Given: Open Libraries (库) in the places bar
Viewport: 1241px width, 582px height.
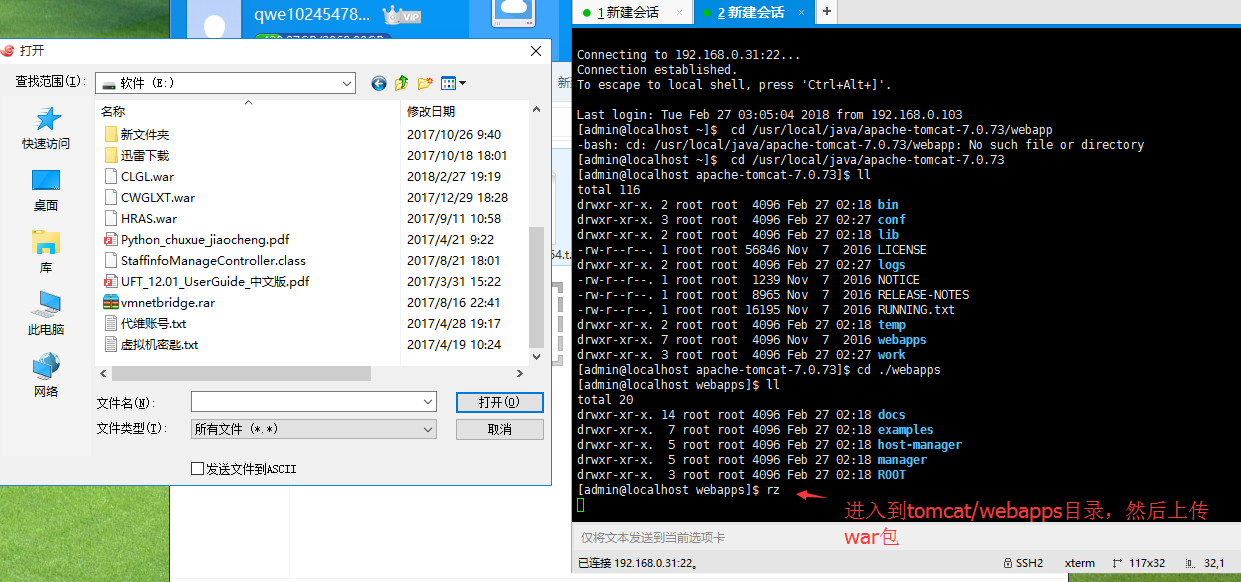Looking at the screenshot, I should [46, 251].
